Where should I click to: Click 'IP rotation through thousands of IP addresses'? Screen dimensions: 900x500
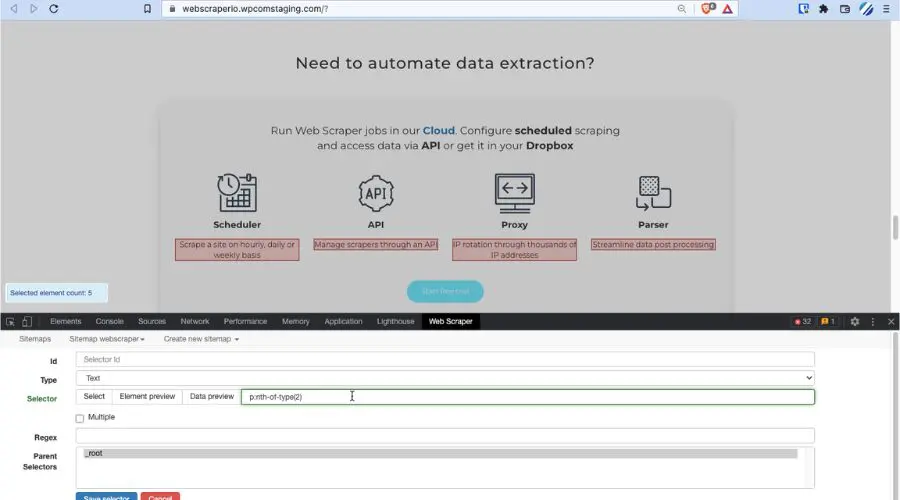coord(514,250)
